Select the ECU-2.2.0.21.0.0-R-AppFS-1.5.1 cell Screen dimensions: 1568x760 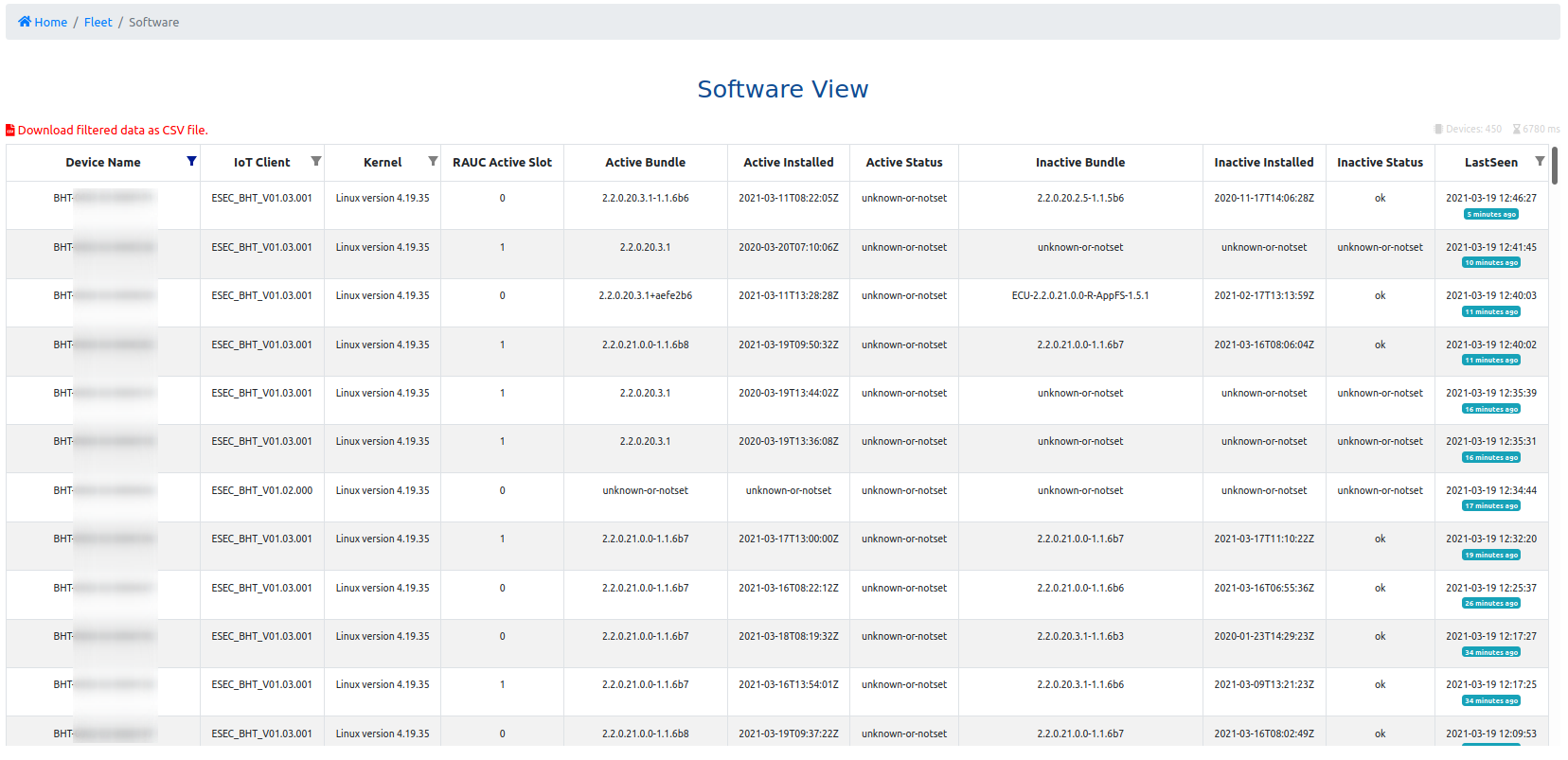tap(1079, 296)
